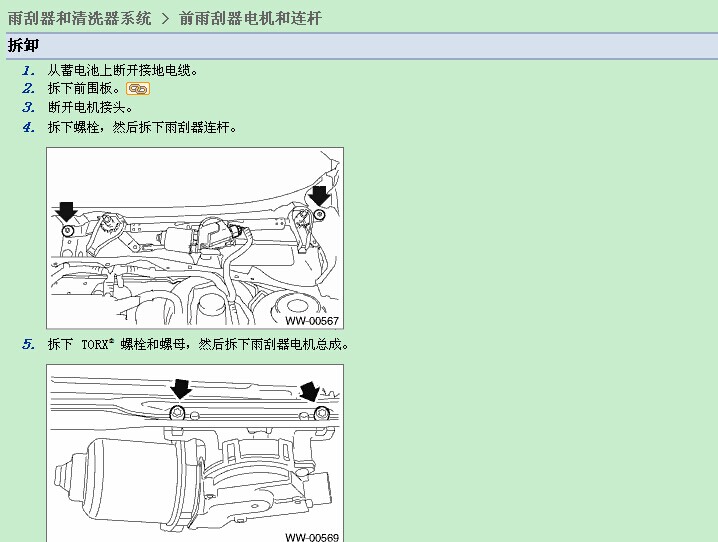Select the 拆卸 section header
This screenshot has height=542, width=718.
tap(362, 46)
